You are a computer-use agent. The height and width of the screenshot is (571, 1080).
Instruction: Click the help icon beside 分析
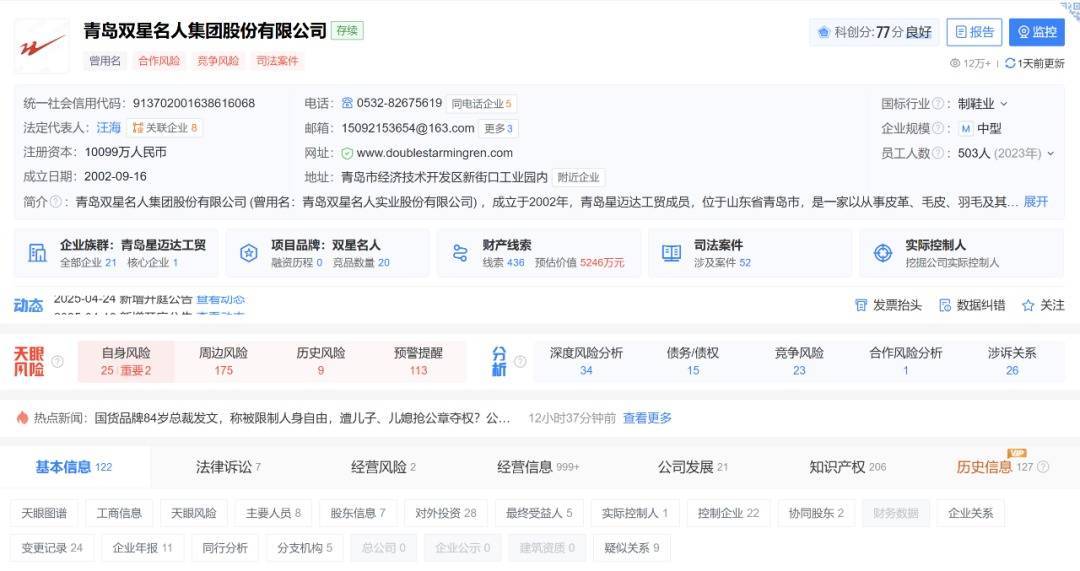coord(521,361)
